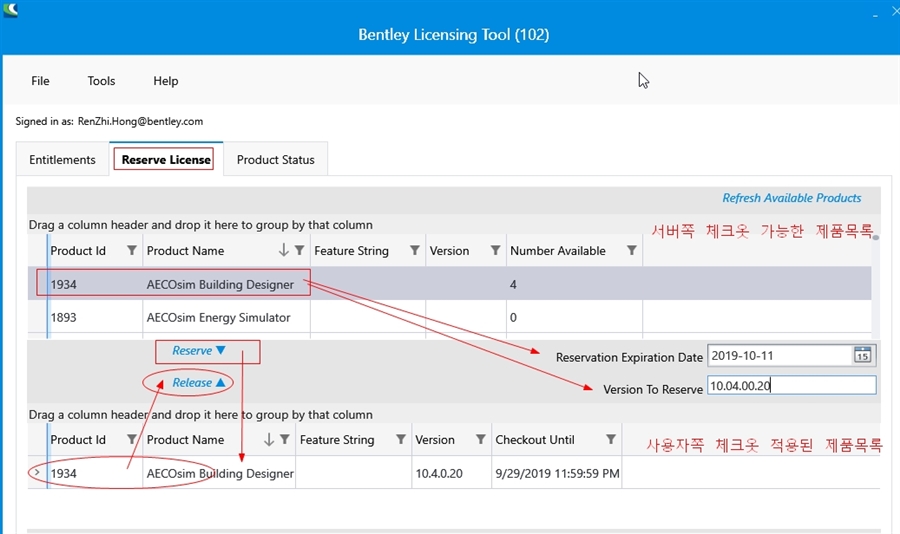900x534 pixels.
Task: Expand the checked-out 1934 row
Action: coord(37,472)
